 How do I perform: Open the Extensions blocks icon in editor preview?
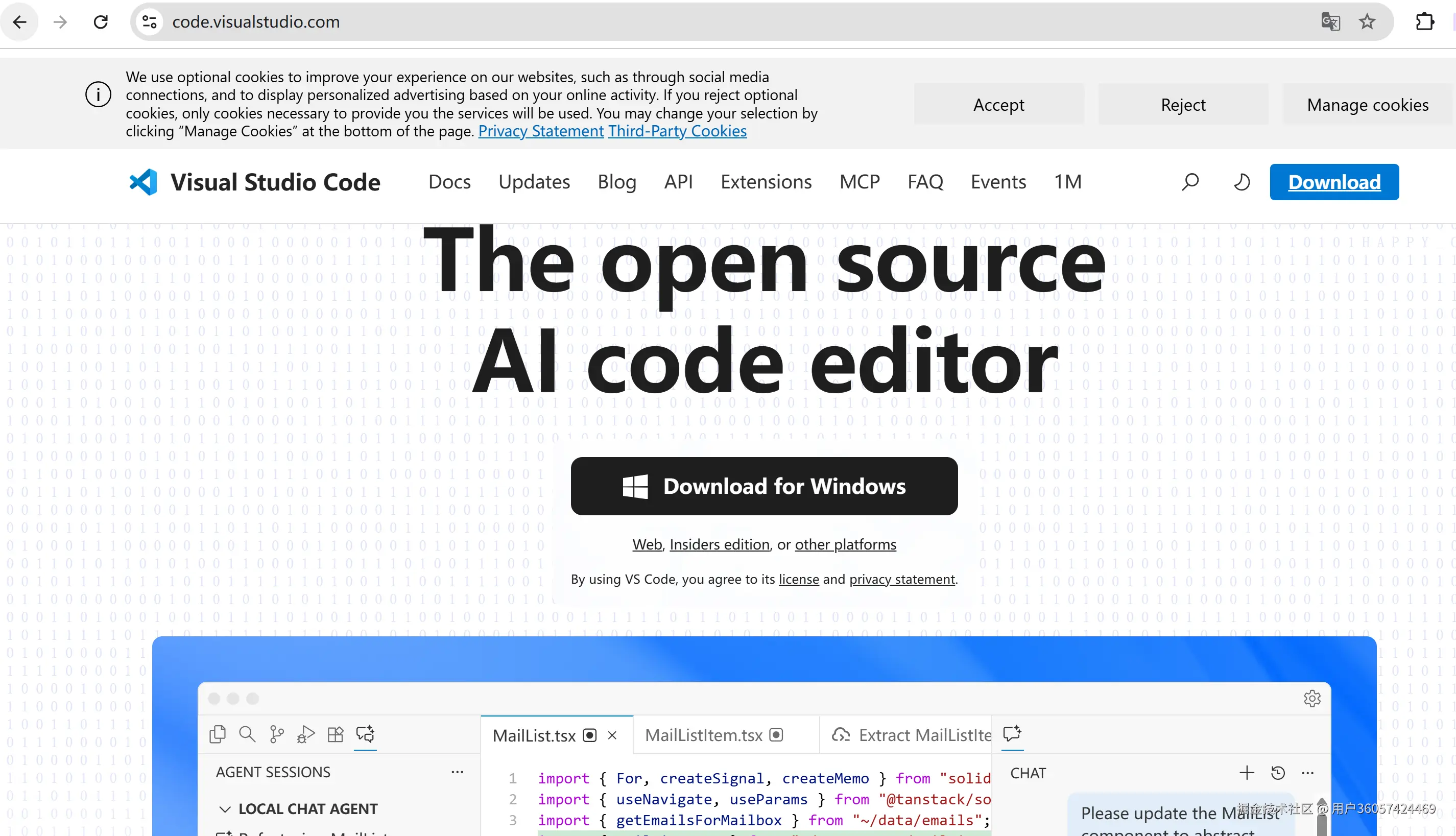(x=336, y=734)
